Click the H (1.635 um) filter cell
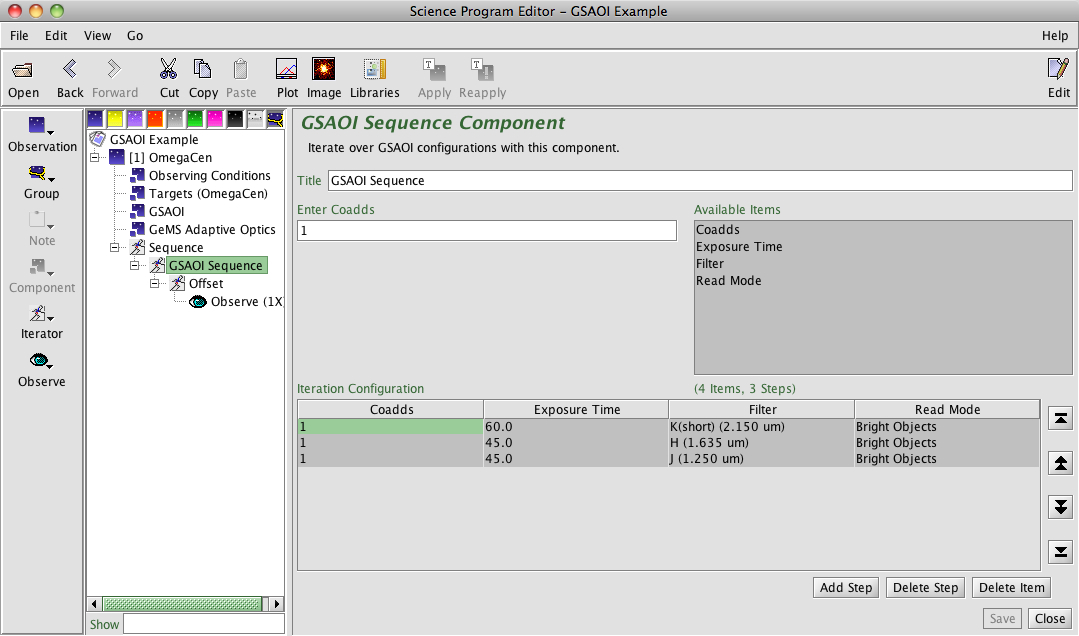This screenshot has height=636, width=1079. click(761, 443)
